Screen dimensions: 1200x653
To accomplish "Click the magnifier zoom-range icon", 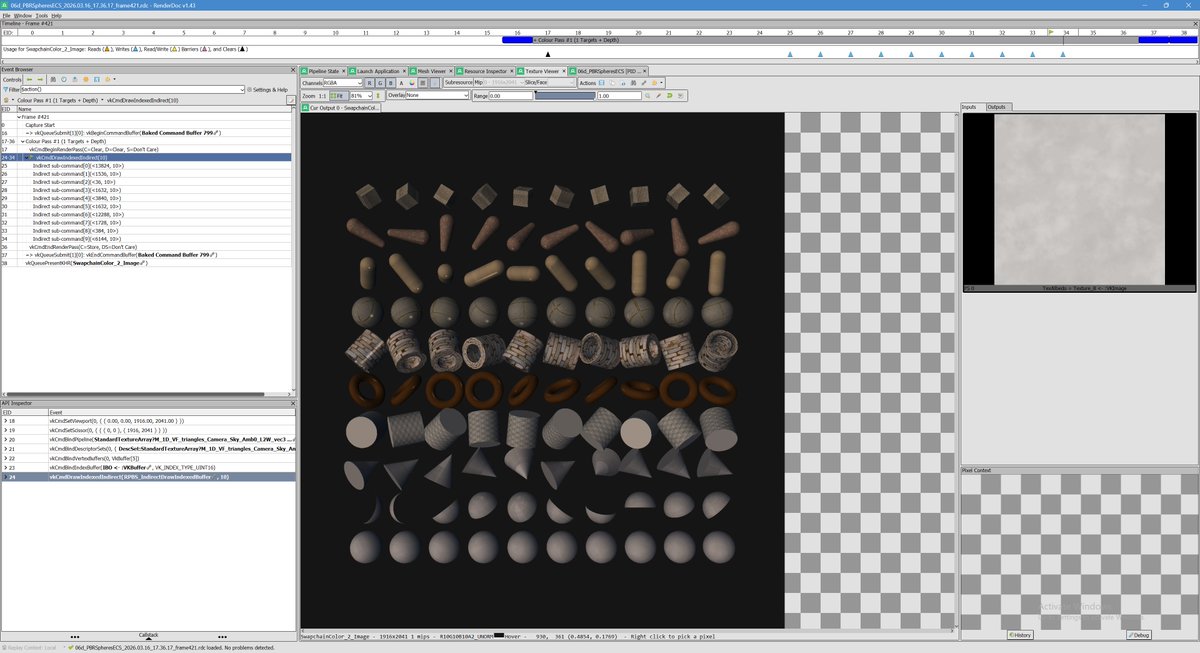I will 648,95.
